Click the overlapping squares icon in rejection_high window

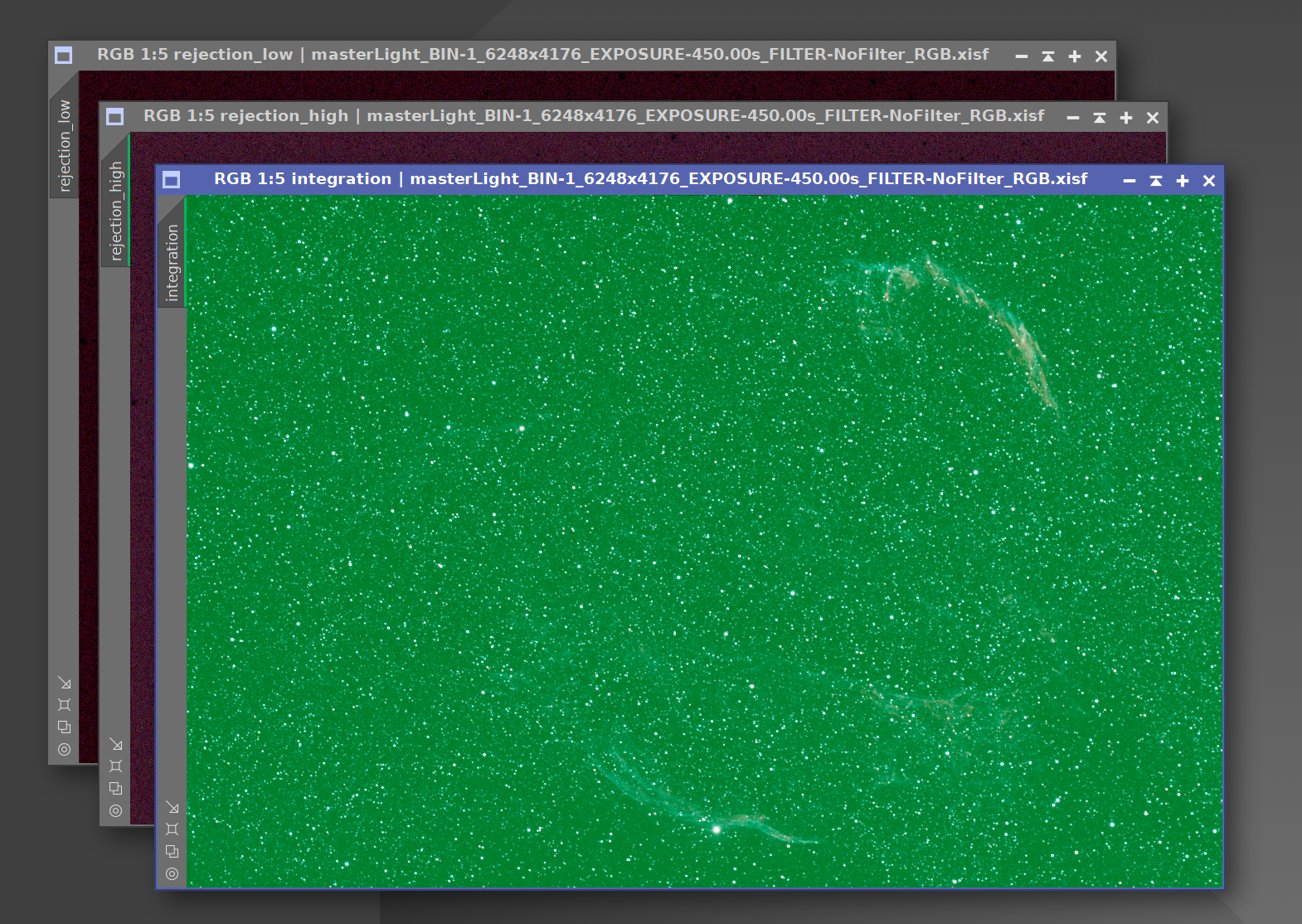tap(115, 789)
